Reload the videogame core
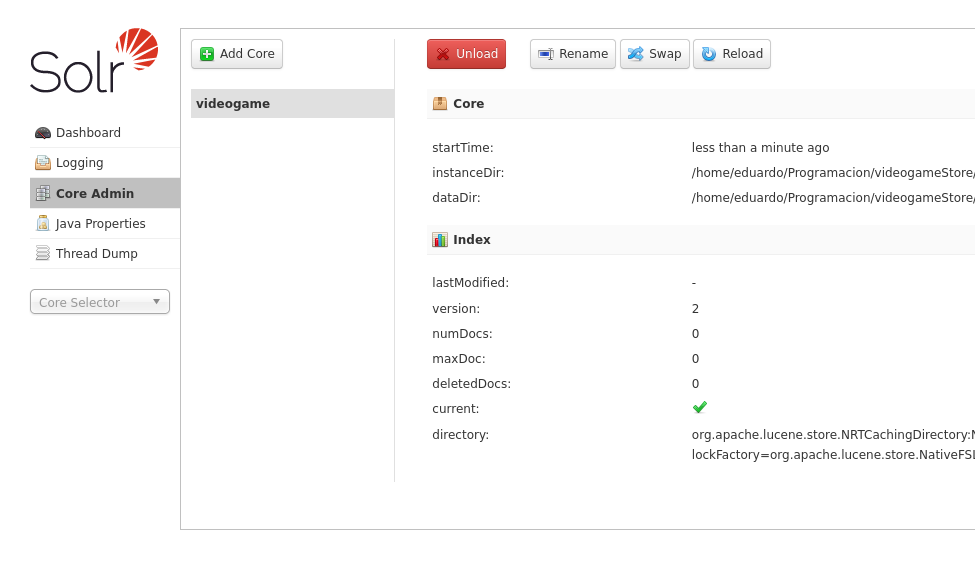975x584 pixels. (x=732, y=54)
